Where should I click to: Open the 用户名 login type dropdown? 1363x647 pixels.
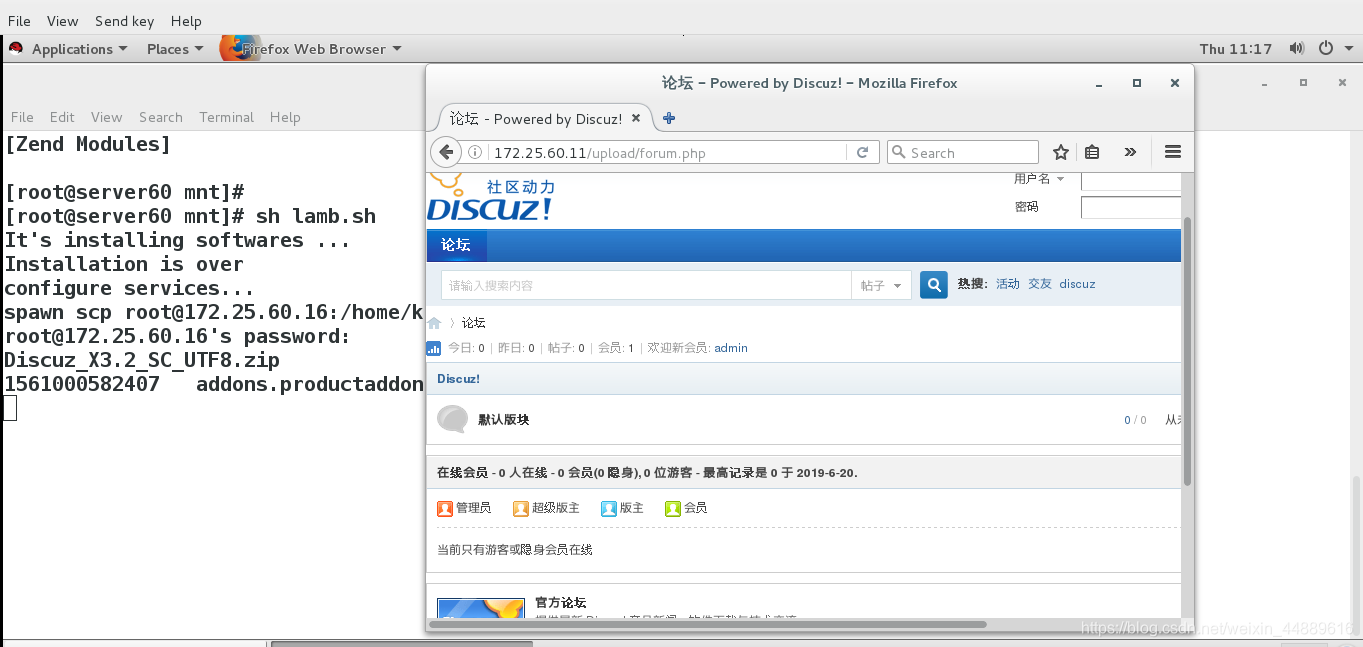[1039, 179]
